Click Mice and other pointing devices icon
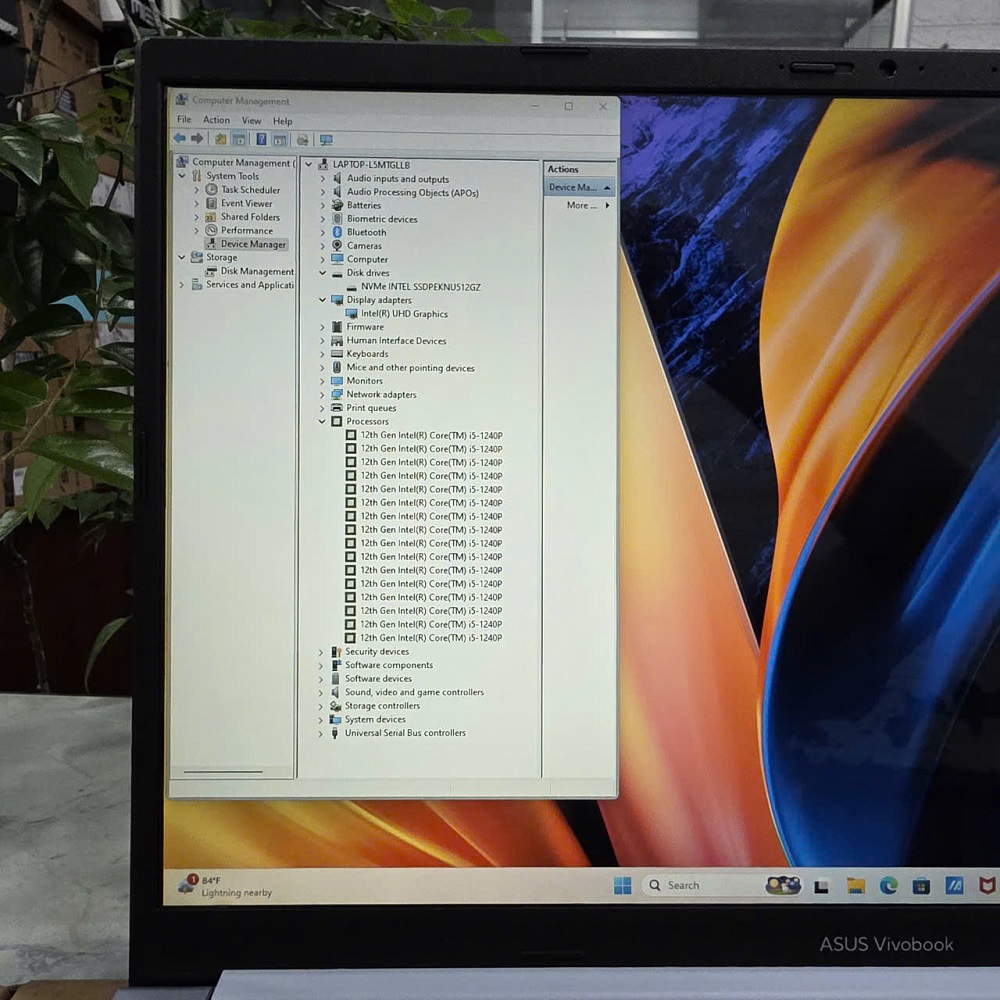The image size is (1000, 1000). (337, 367)
